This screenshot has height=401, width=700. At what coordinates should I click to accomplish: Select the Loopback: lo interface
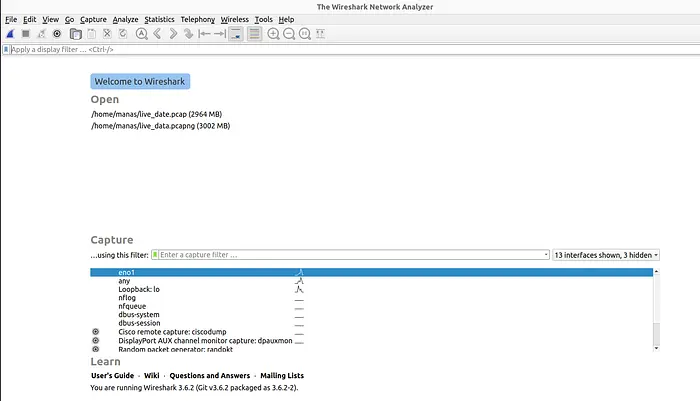(371, 289)
